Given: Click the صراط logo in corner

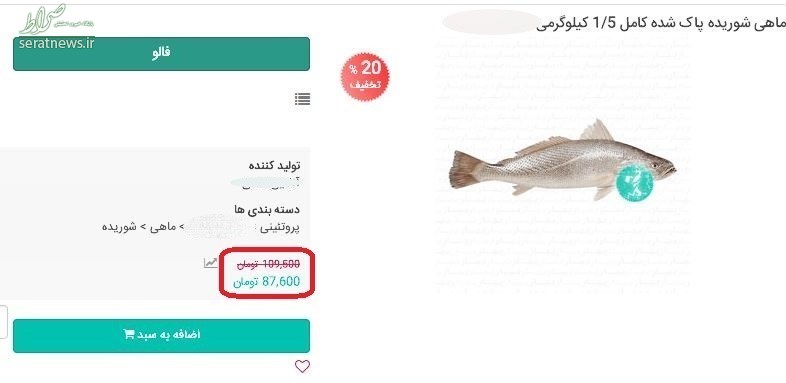Looking at the screenshot, I should [43, 19].
